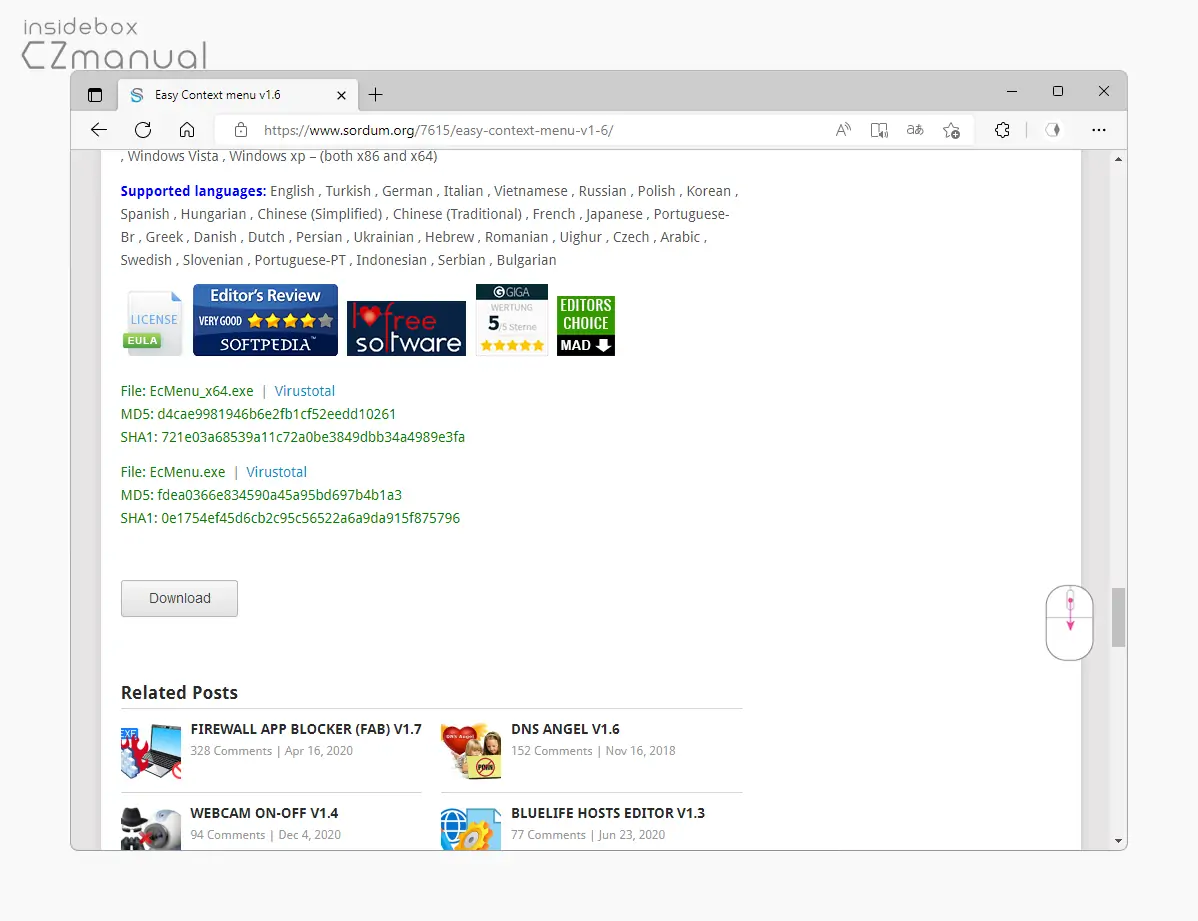Click the Supported languages heading
The image size is (1198, 921).
pos(193,191)
